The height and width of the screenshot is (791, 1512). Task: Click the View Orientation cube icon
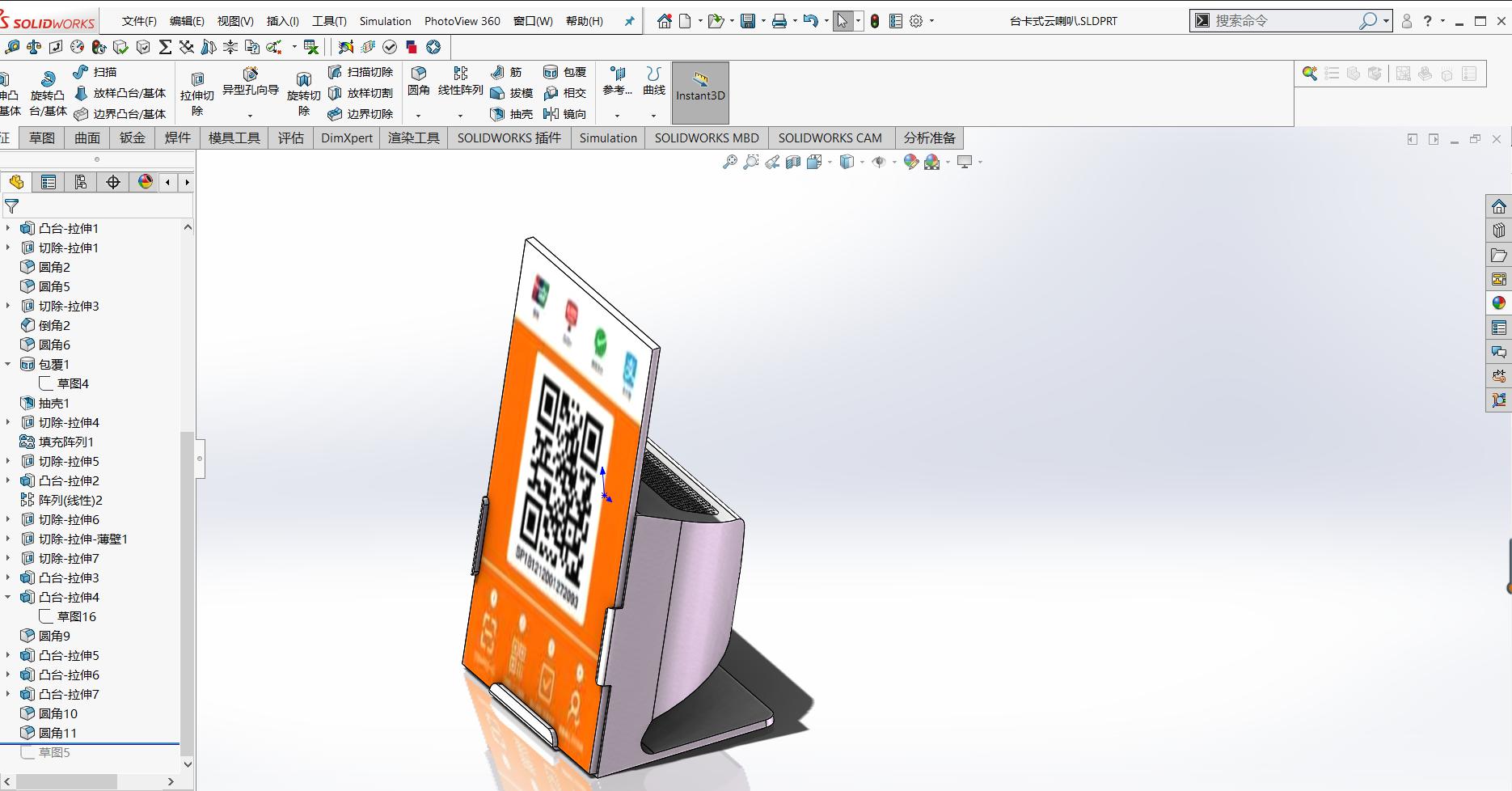(814, 162)
